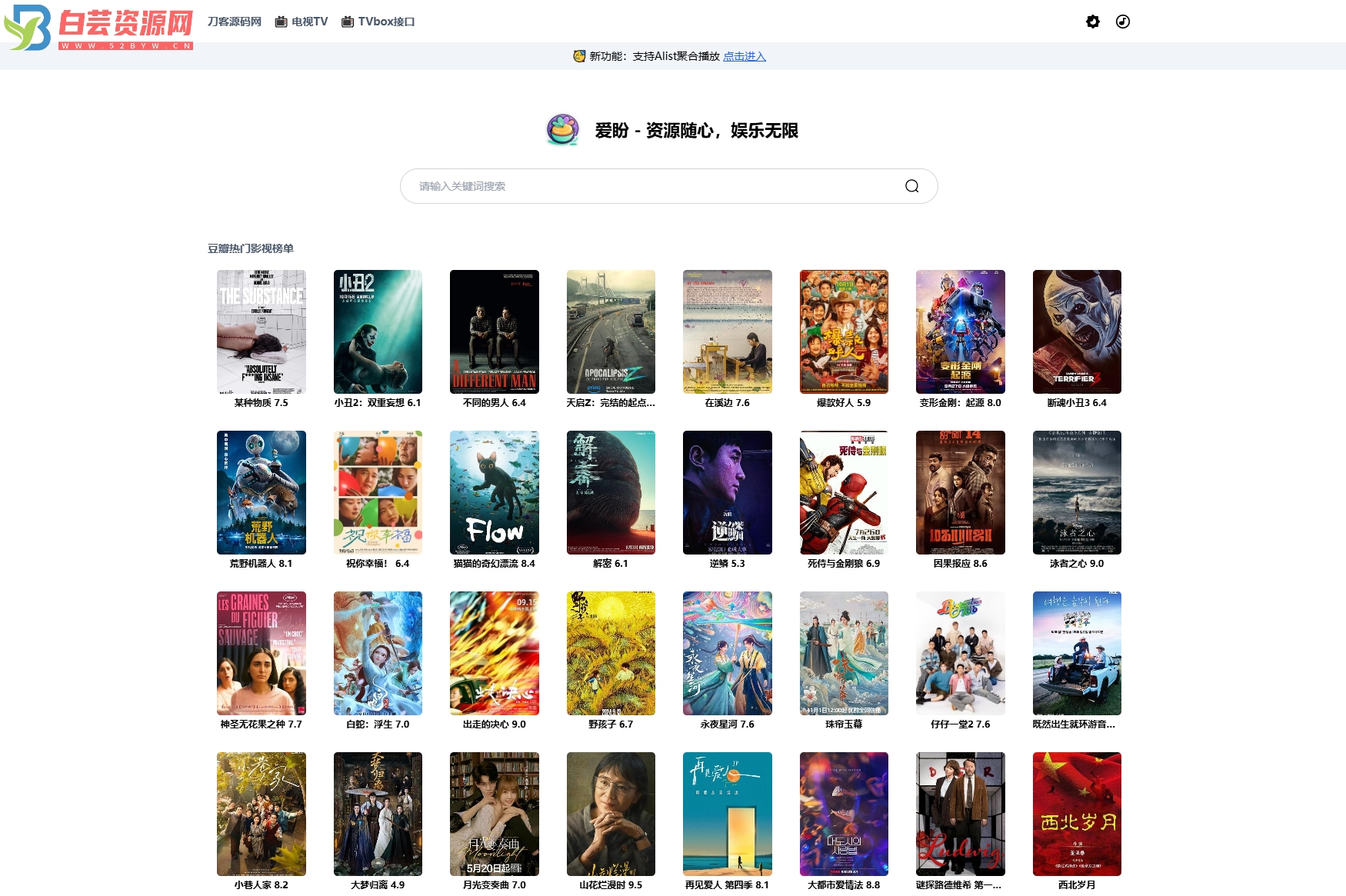Select the 解密 poster
The height and width of the screenshot is (896, 1346).
tap(611, 492)
